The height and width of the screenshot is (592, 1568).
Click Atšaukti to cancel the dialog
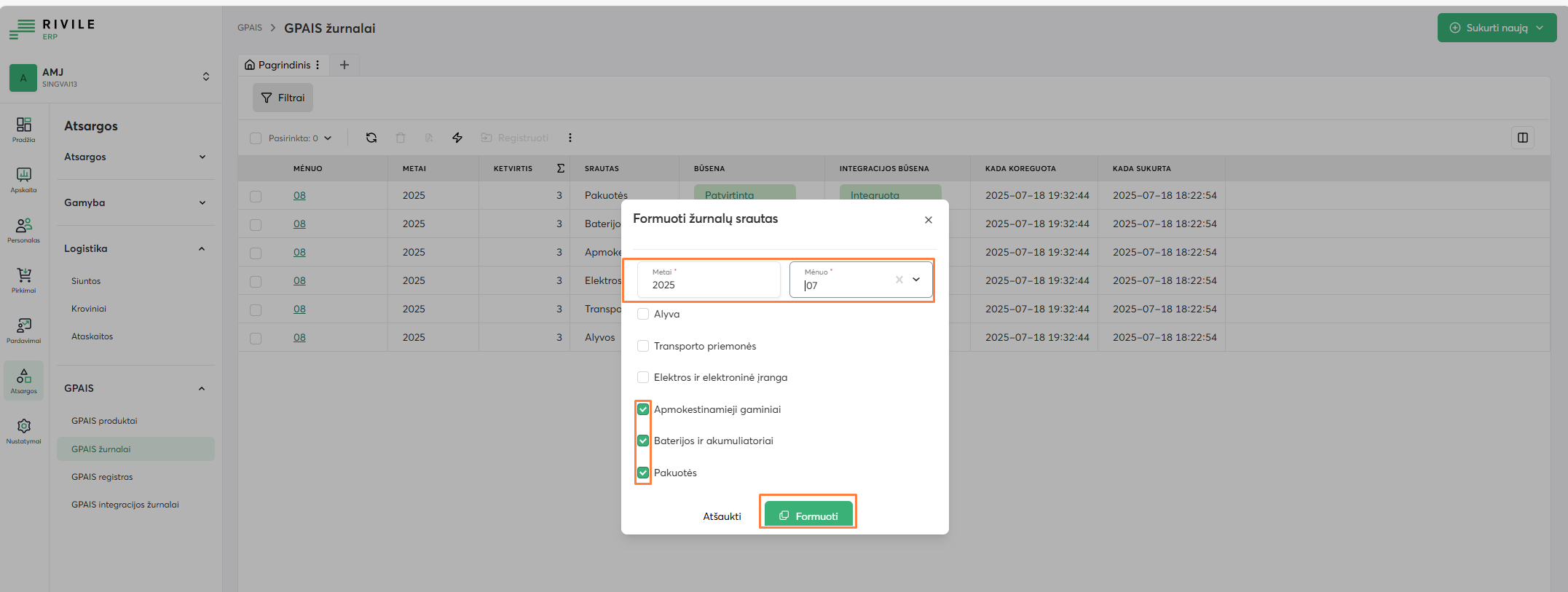[722, 516]
